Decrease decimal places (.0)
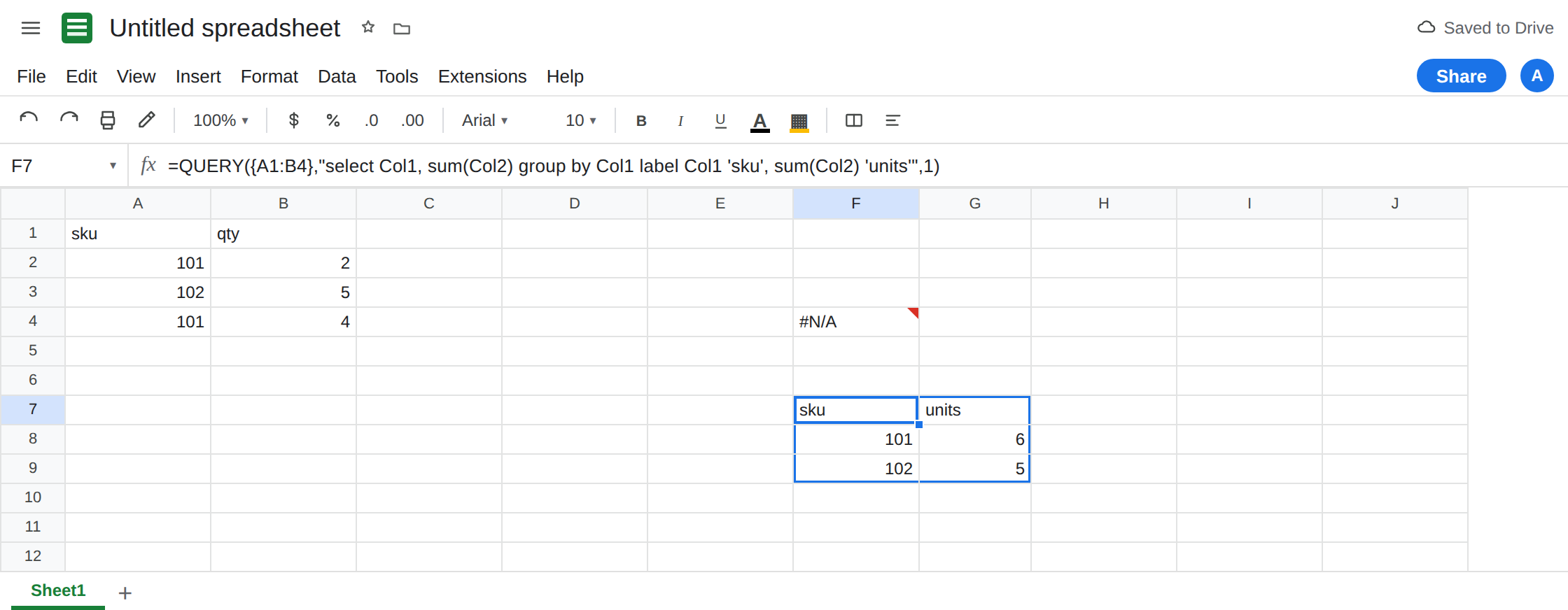 [x=371, y=120]
